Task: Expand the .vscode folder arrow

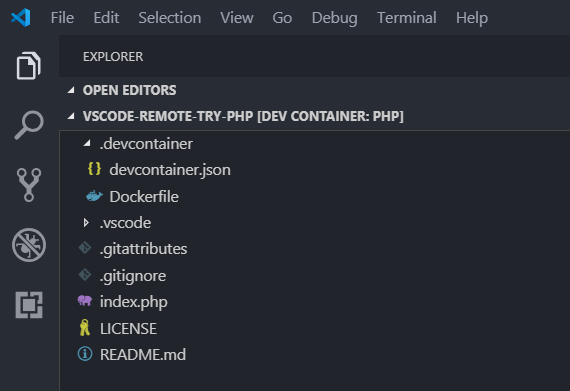Action: point(86,222)
